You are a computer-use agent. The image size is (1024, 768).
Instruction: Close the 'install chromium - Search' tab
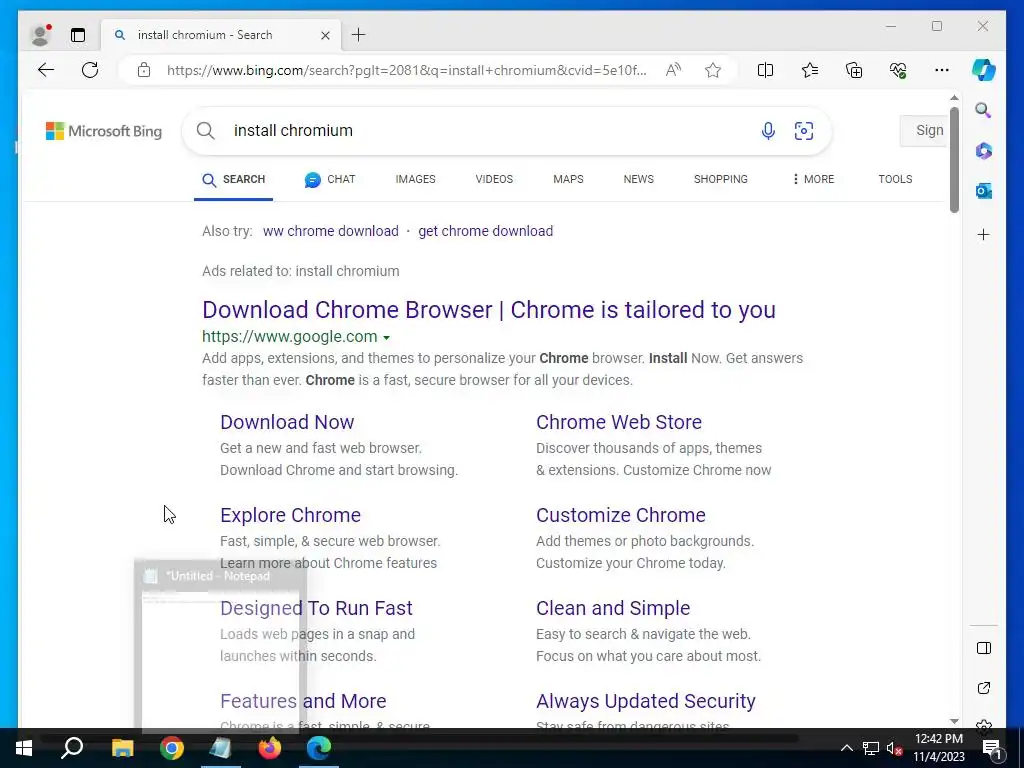click(325, 35)
